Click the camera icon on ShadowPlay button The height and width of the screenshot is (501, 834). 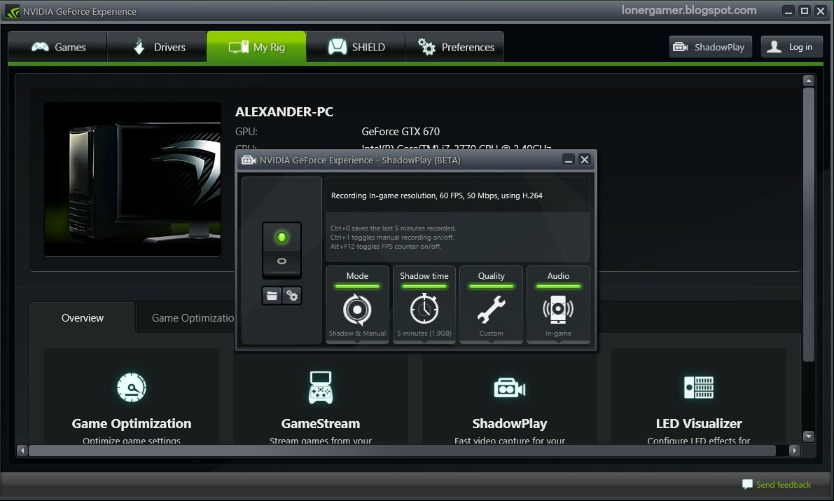coord(680,47)
